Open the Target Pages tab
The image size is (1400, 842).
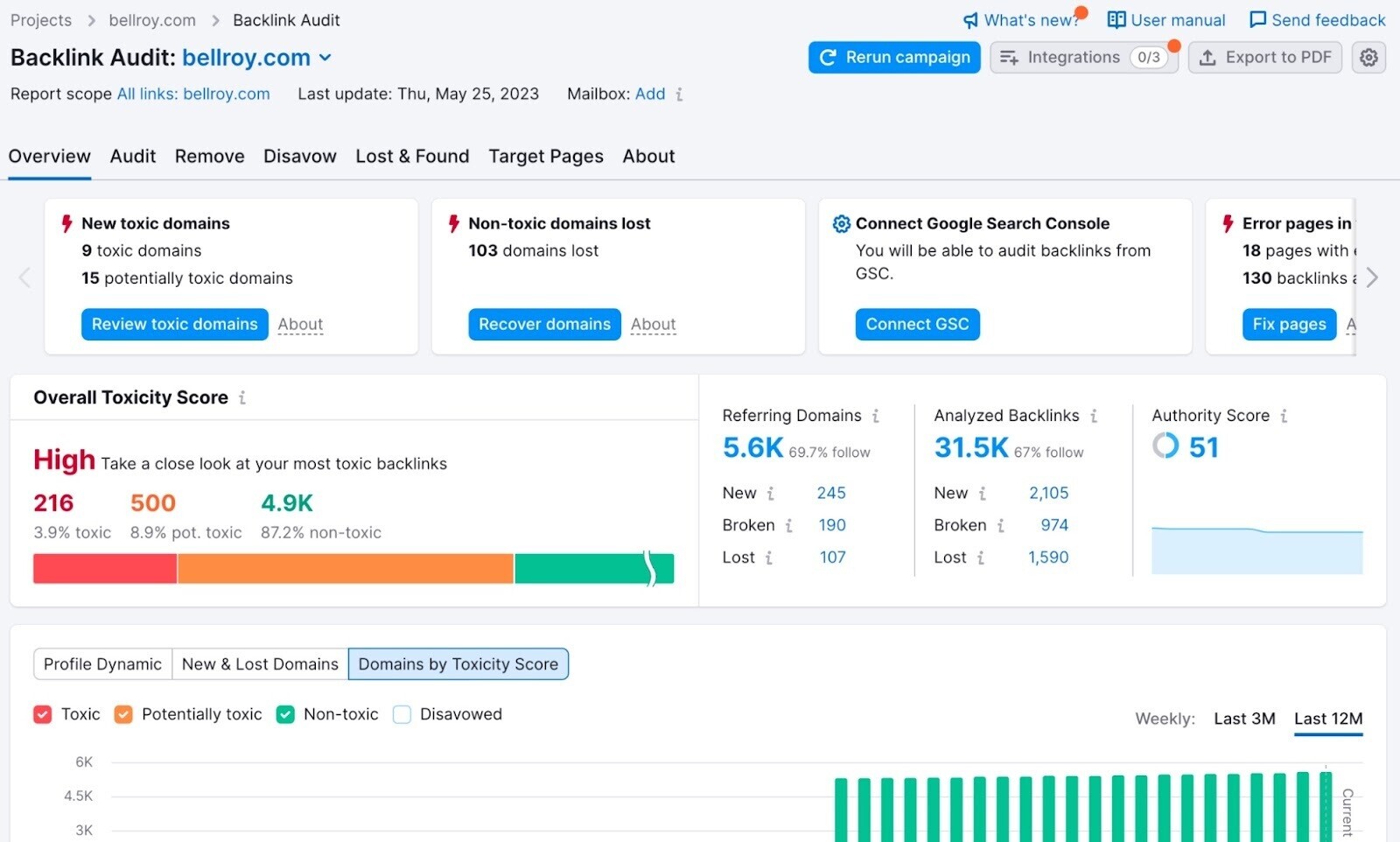pyautogui.click(x=546, y=157)
